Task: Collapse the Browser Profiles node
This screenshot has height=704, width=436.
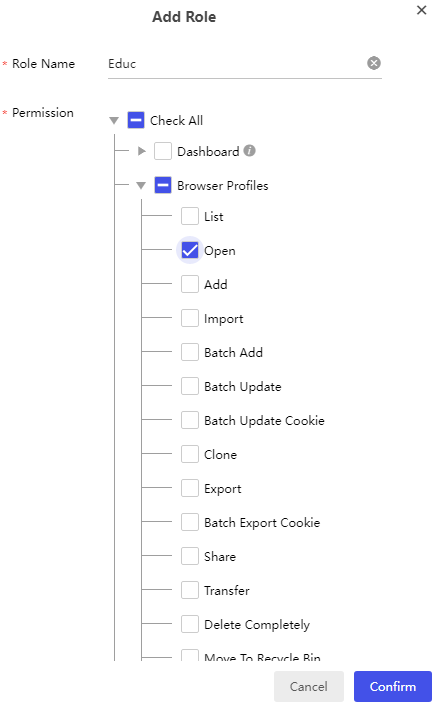Action: coord(141,185)
